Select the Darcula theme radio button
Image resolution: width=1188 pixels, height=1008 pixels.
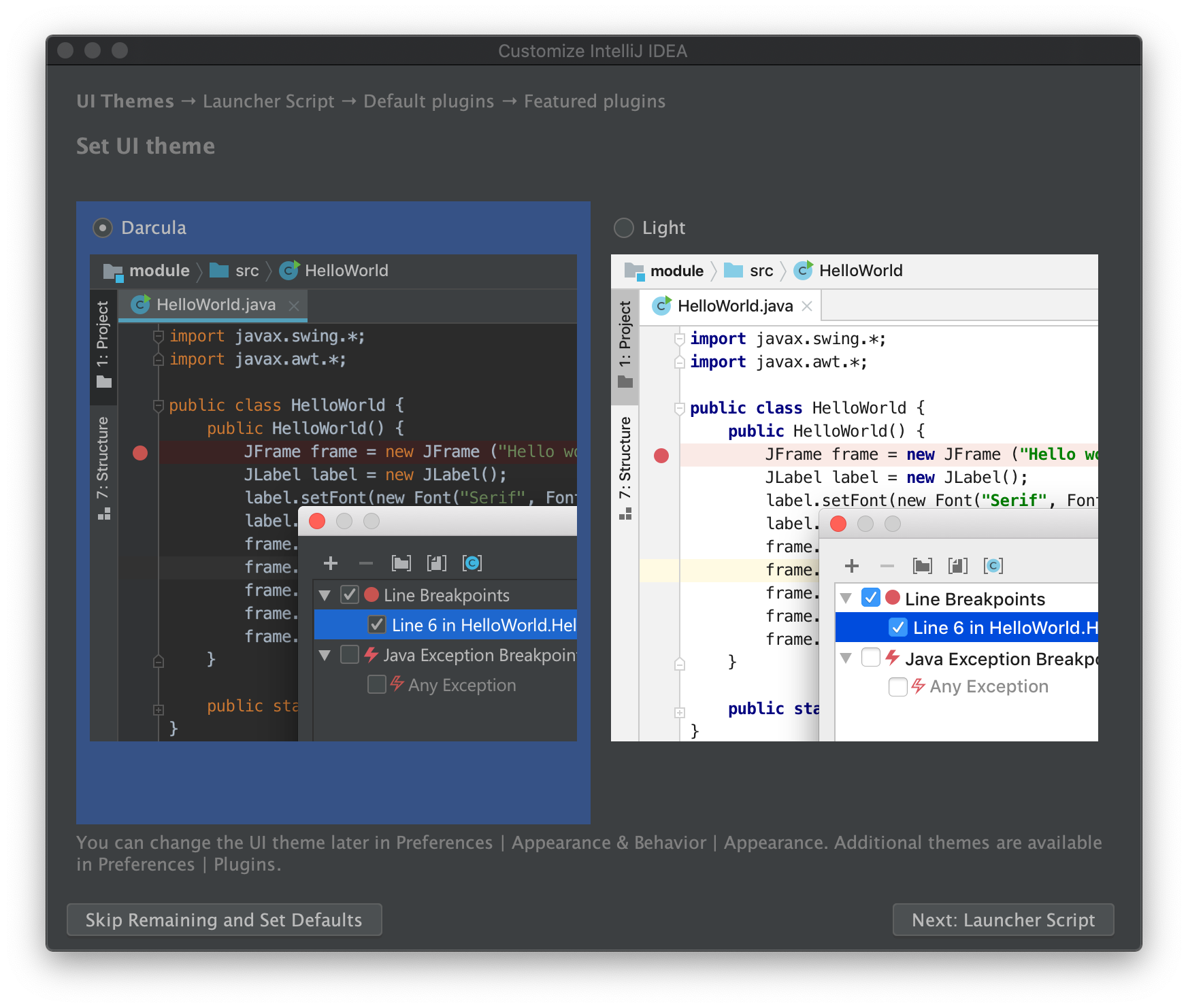(x=103, y=228)
